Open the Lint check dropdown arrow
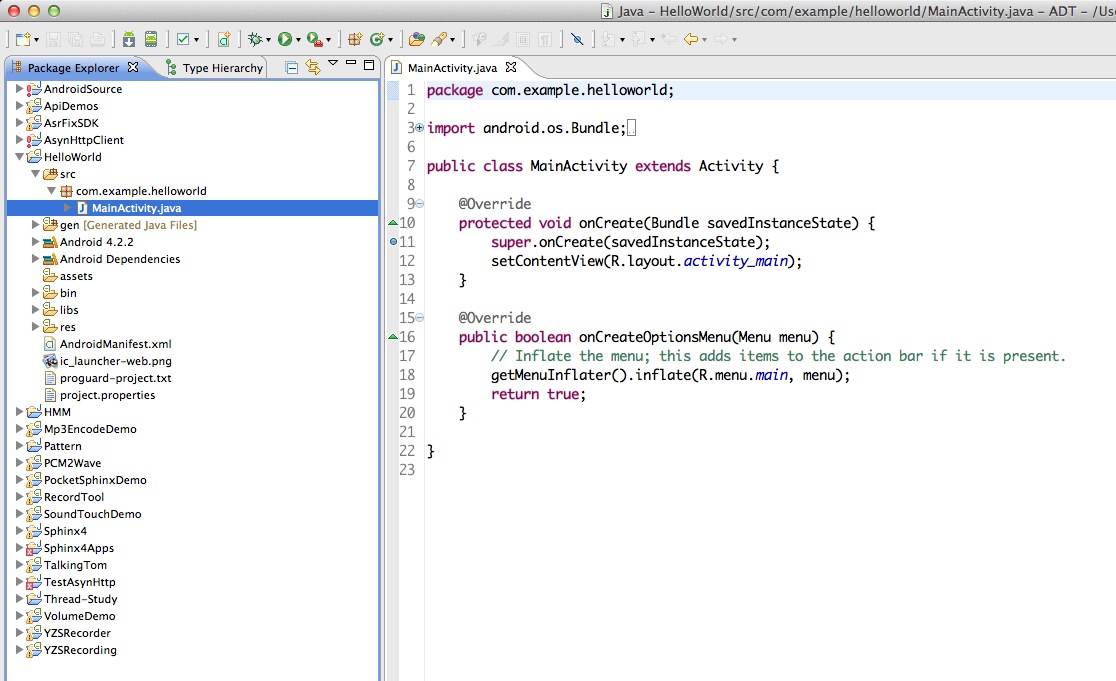 196,40
